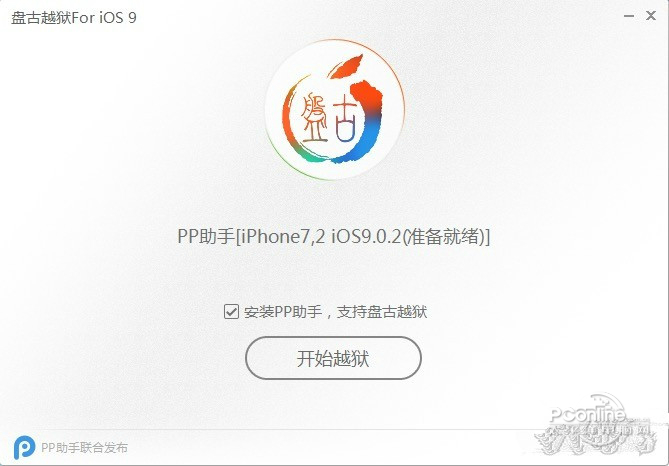The width and height of the screenshot is (669, 466).
Task: Click the PP助手 prefix in the device status line
Action: pyautogui.click(x=206, y=236)
